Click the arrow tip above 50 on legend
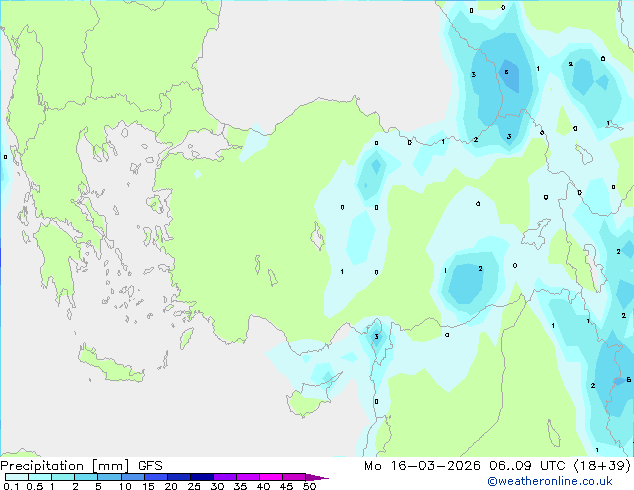 pyautogui.click(x=317, y=477)
